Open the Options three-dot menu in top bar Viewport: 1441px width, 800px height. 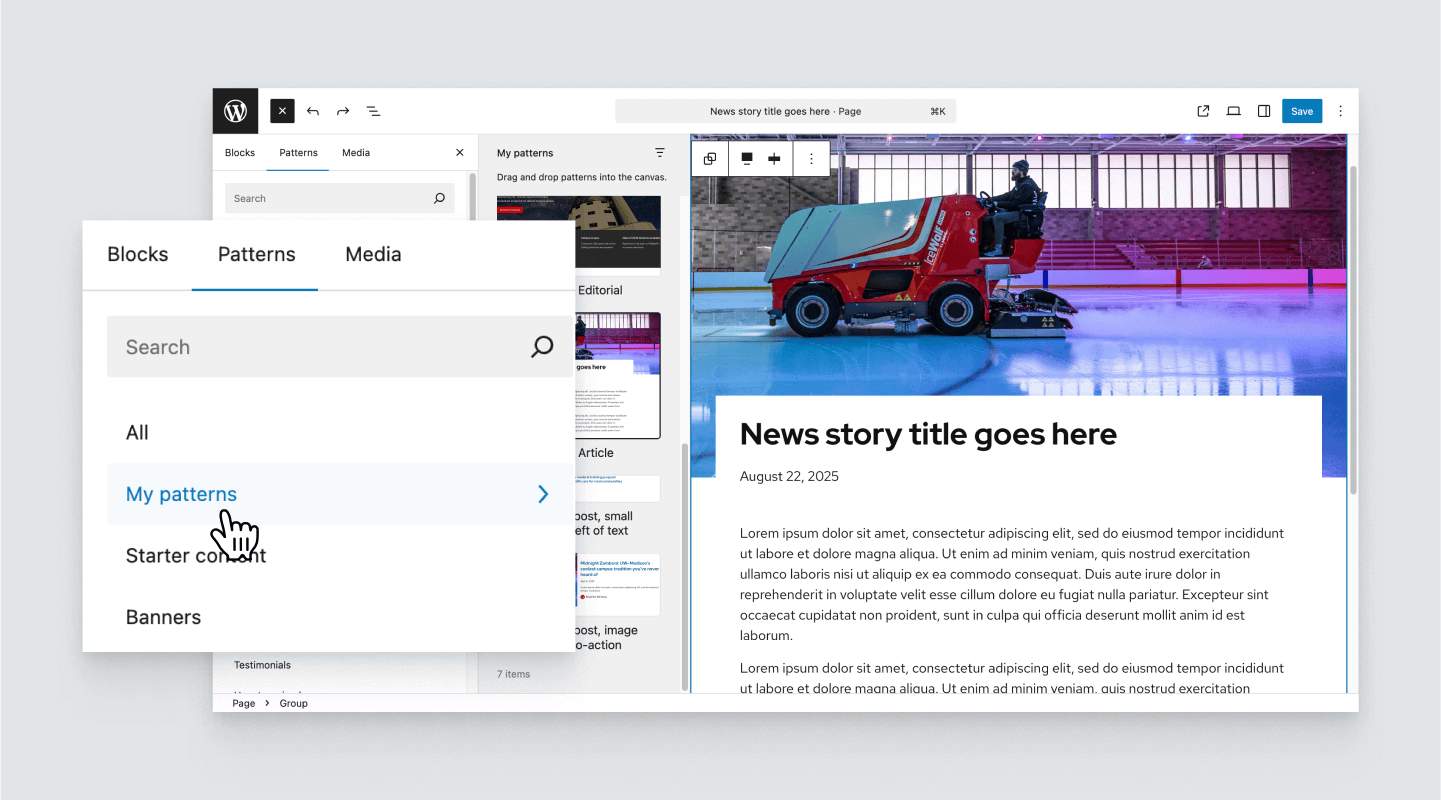(1341, 111)
